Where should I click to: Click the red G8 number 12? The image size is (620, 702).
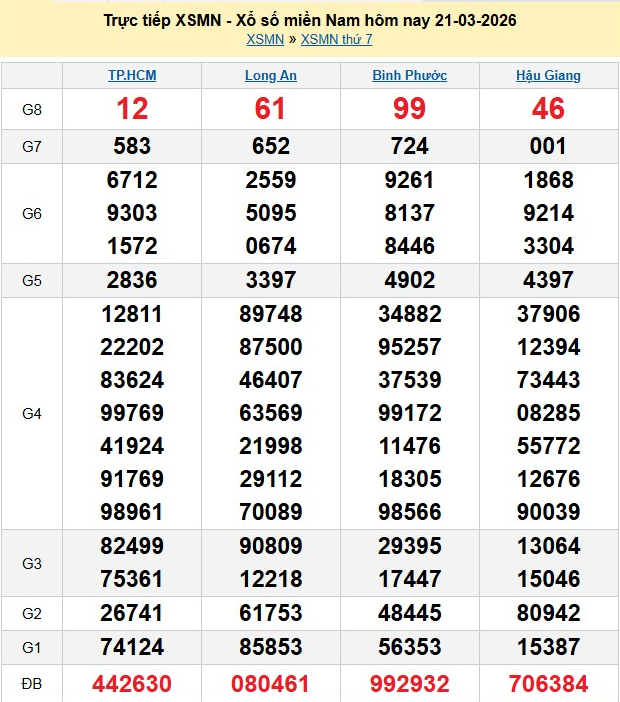point(132,109)
